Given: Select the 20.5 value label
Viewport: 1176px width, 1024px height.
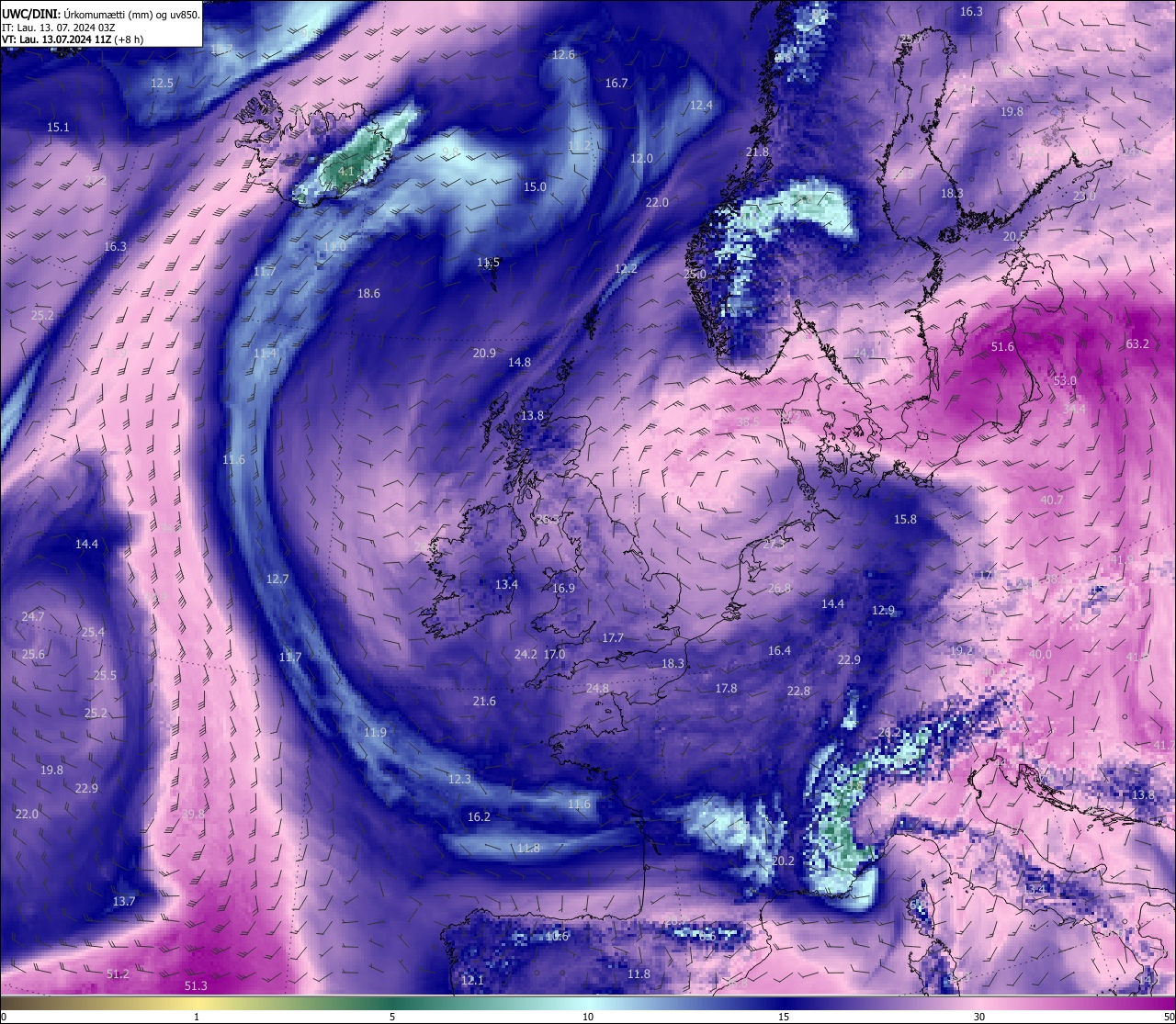Looking at the screenshot, I should (1014, 237).
